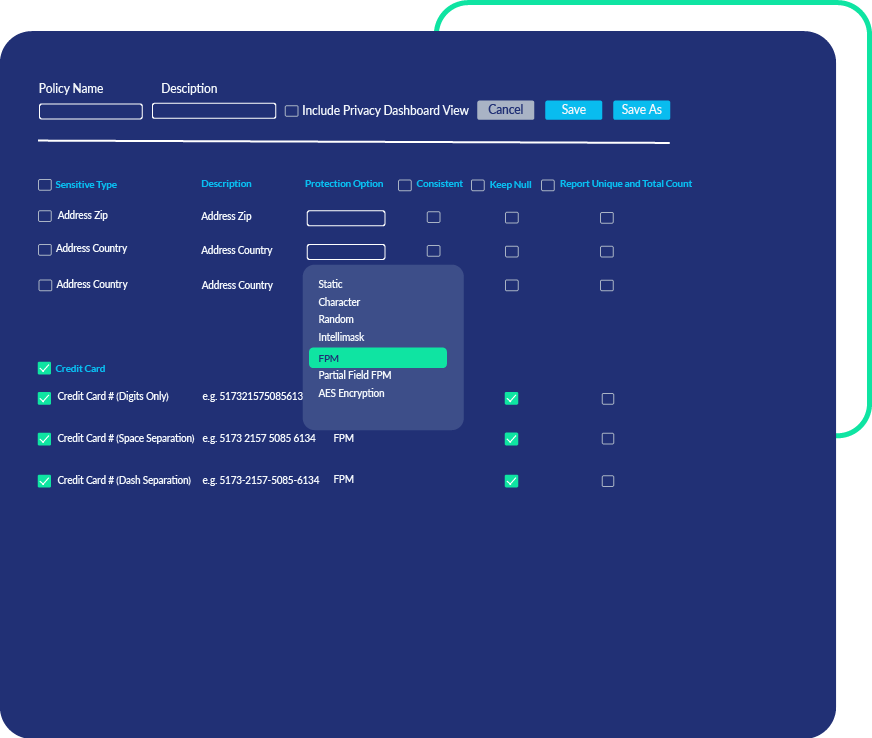Image resolution: width=872 pixels, height=738 pixels.
Task: Uncheck the Credit Card group checkbox
Action: pos(44,368)
